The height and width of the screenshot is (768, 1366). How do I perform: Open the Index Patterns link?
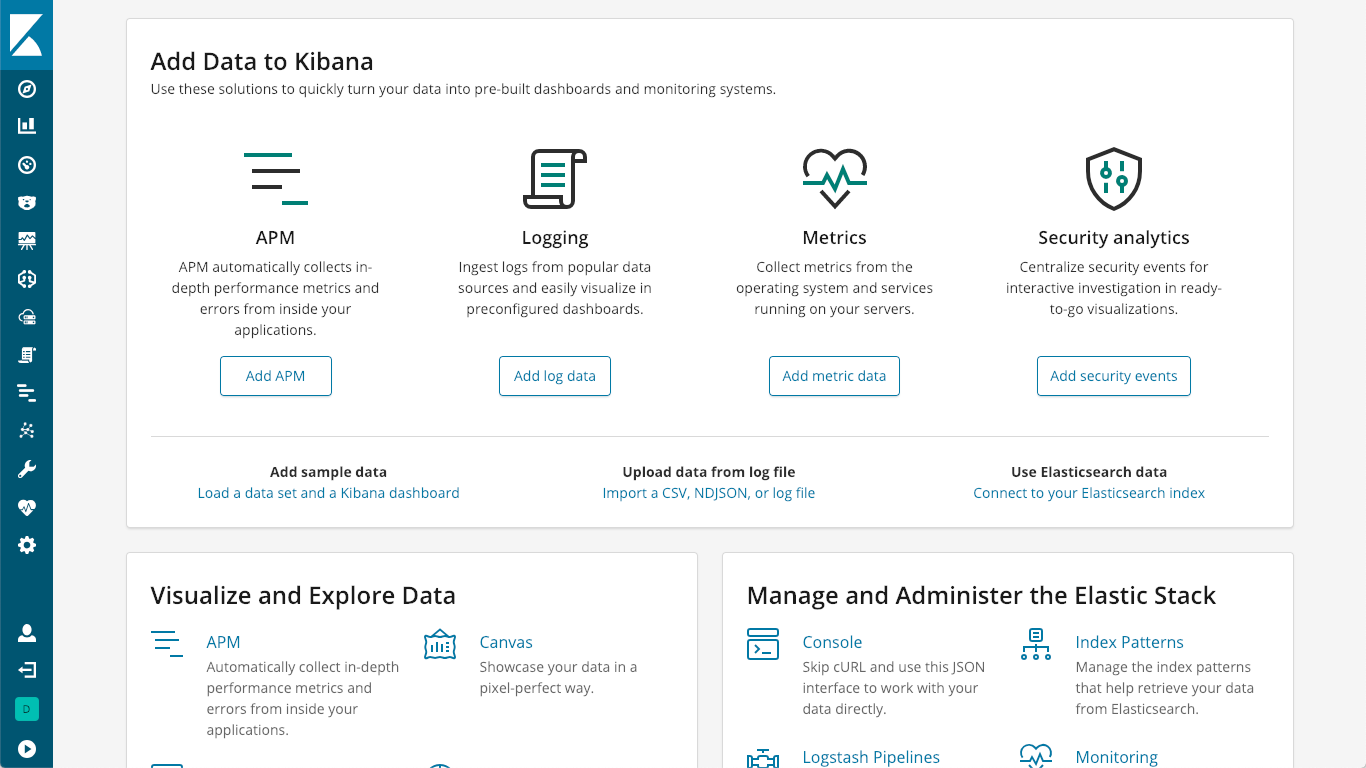(1130, 642)
